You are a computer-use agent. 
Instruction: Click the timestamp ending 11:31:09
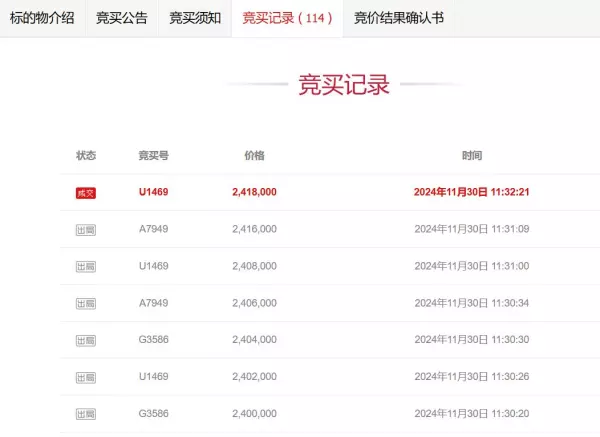coord(471,229)
